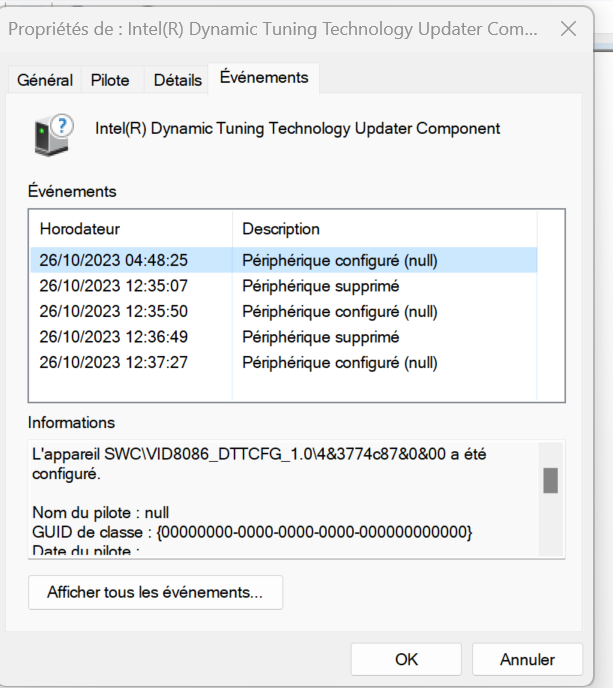Cancel with the Annuler button
613x688 pixels.
tap(527, 660)
